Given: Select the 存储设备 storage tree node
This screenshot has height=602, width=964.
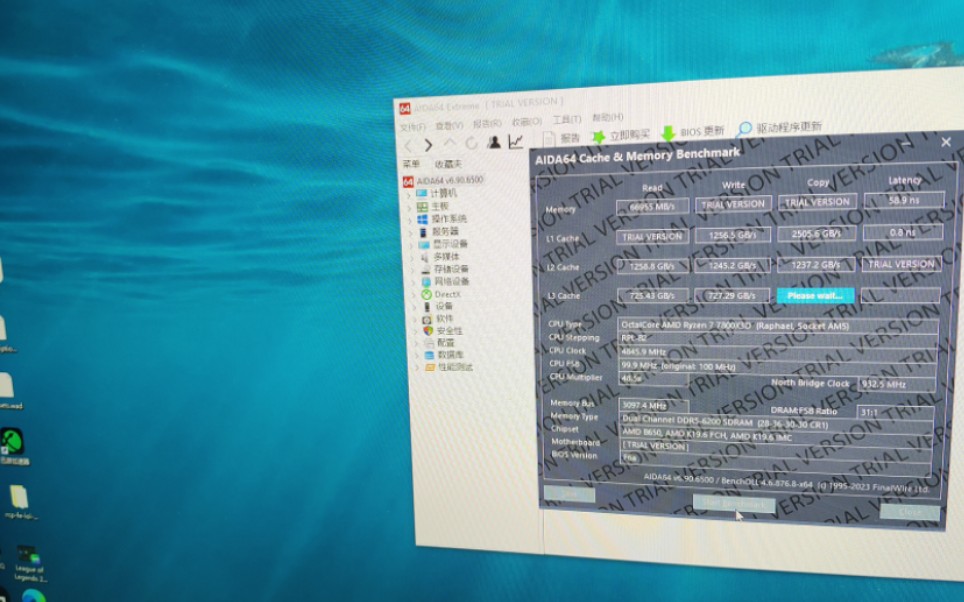Looking at the screenshot, I should click(x=444, y=269).
